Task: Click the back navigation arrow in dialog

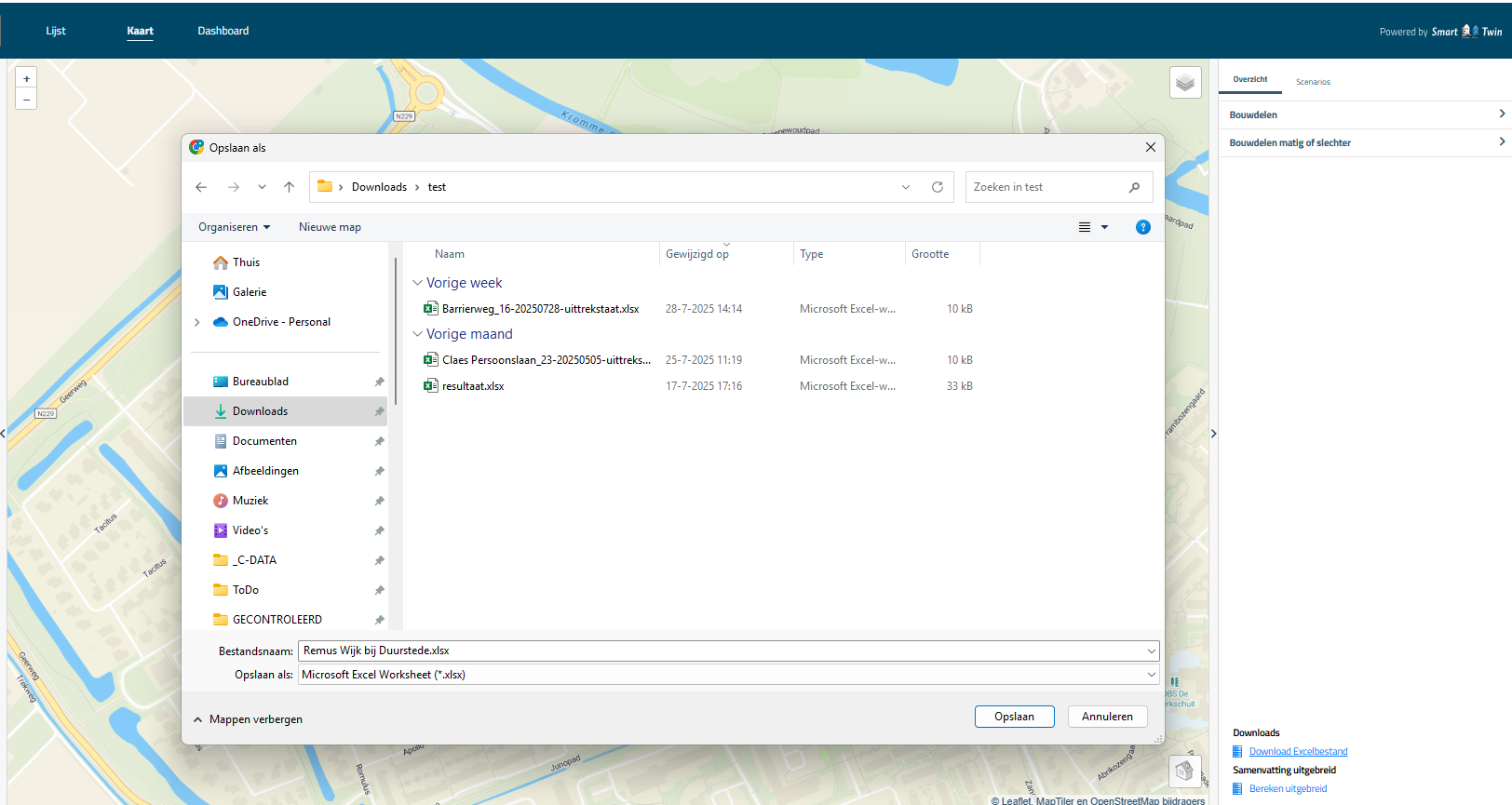Action: click(201, 187)
